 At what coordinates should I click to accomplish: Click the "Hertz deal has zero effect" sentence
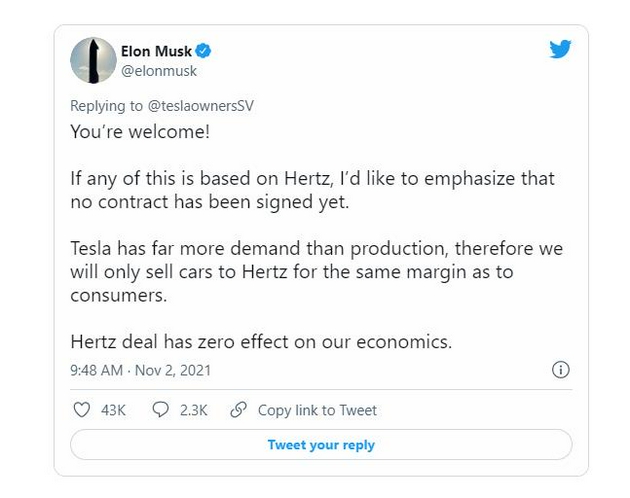click(260, 341)
